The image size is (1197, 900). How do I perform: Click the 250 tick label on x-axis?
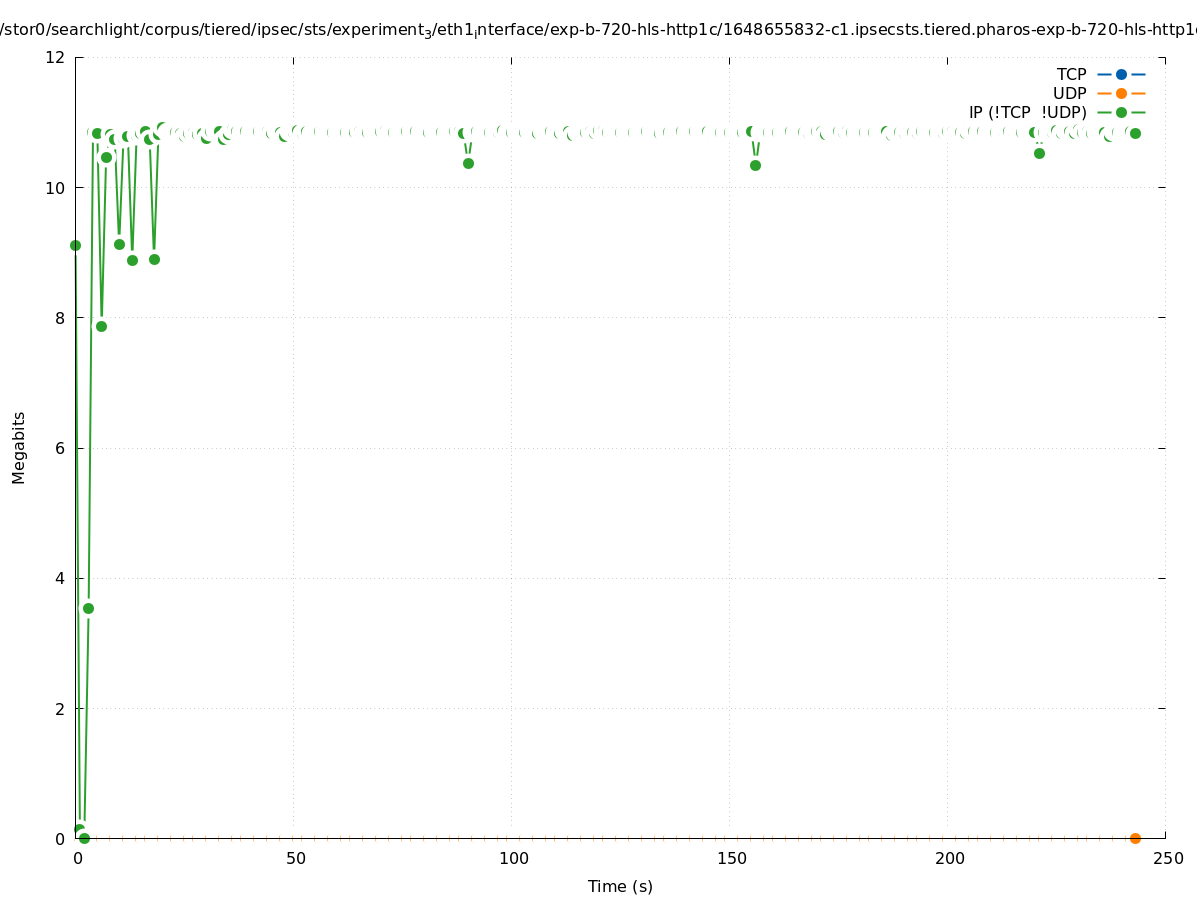pos(1167,858)
